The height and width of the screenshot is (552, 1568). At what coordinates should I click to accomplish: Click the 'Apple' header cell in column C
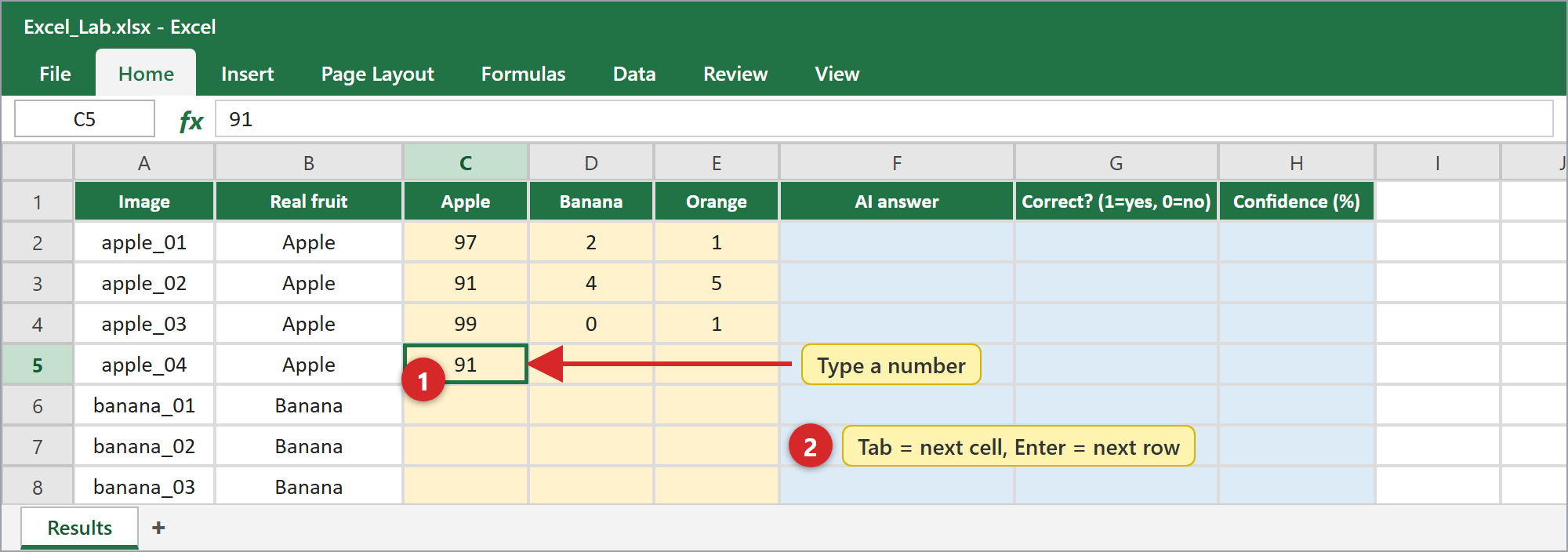(x=466, y=202)
